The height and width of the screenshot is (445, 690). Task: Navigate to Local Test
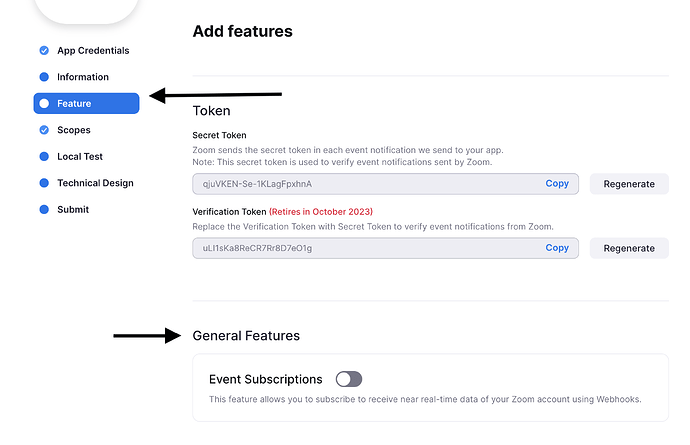(x=80, y=157)
